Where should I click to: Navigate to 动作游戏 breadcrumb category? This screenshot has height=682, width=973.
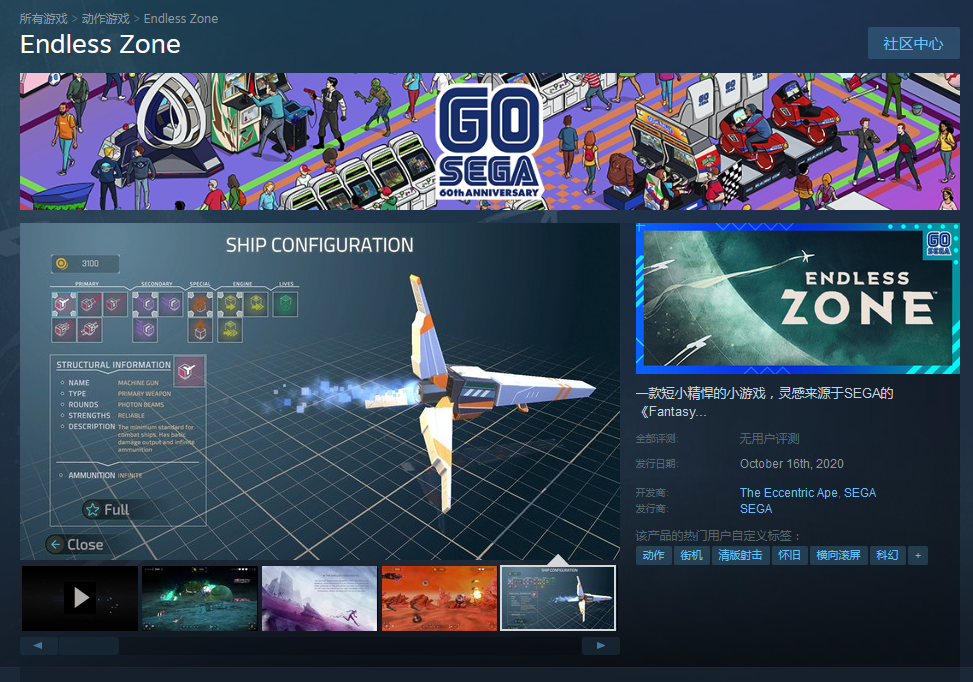click(105, 19)
